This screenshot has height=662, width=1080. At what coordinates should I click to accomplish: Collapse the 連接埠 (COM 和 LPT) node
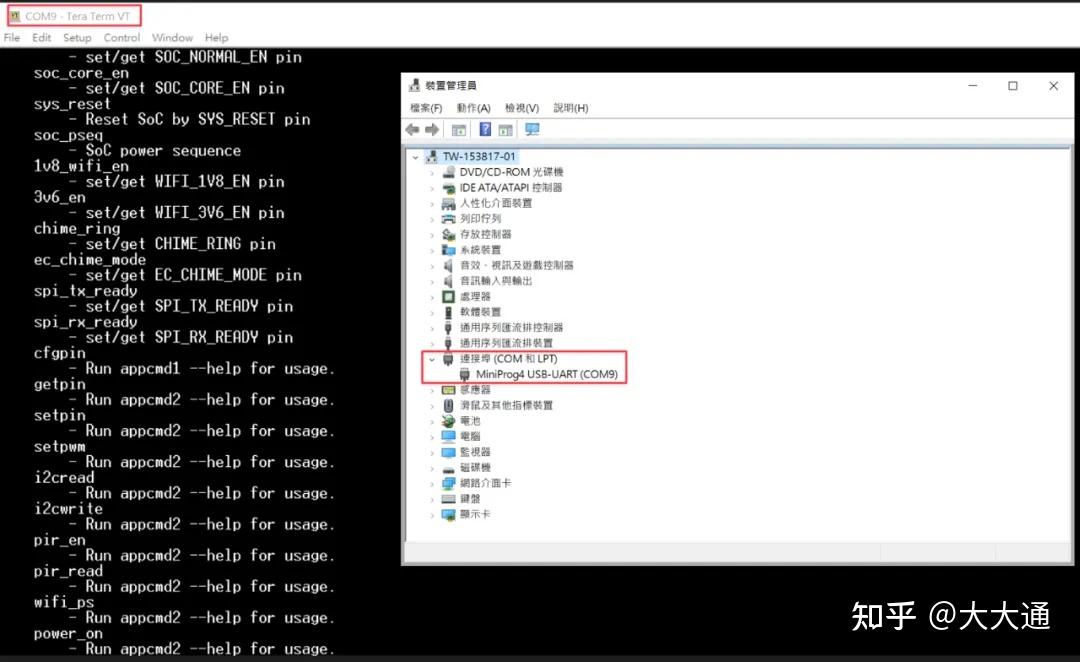tap(431, 358)
